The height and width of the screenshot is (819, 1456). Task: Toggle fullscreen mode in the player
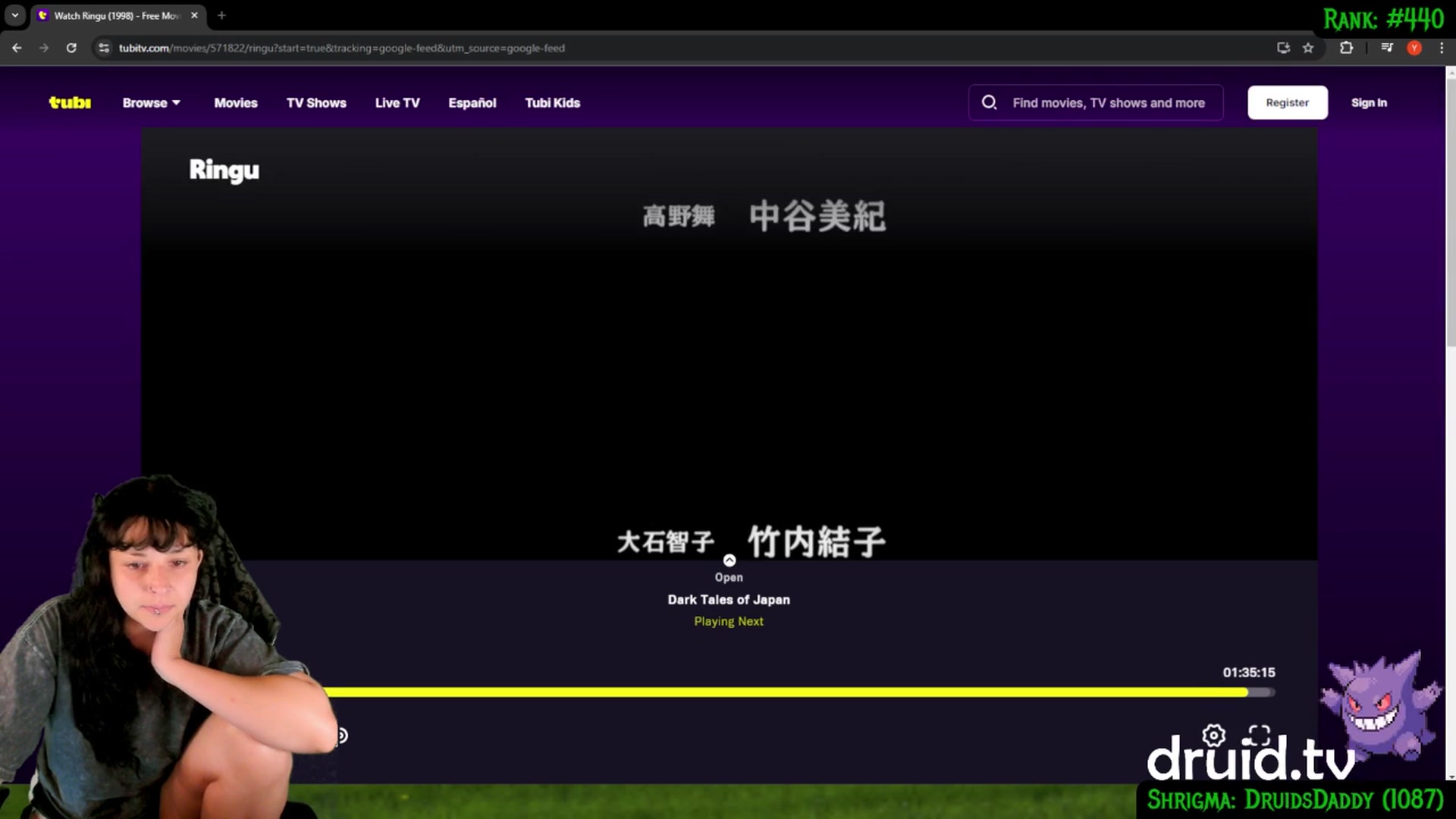pos(1260,735)
